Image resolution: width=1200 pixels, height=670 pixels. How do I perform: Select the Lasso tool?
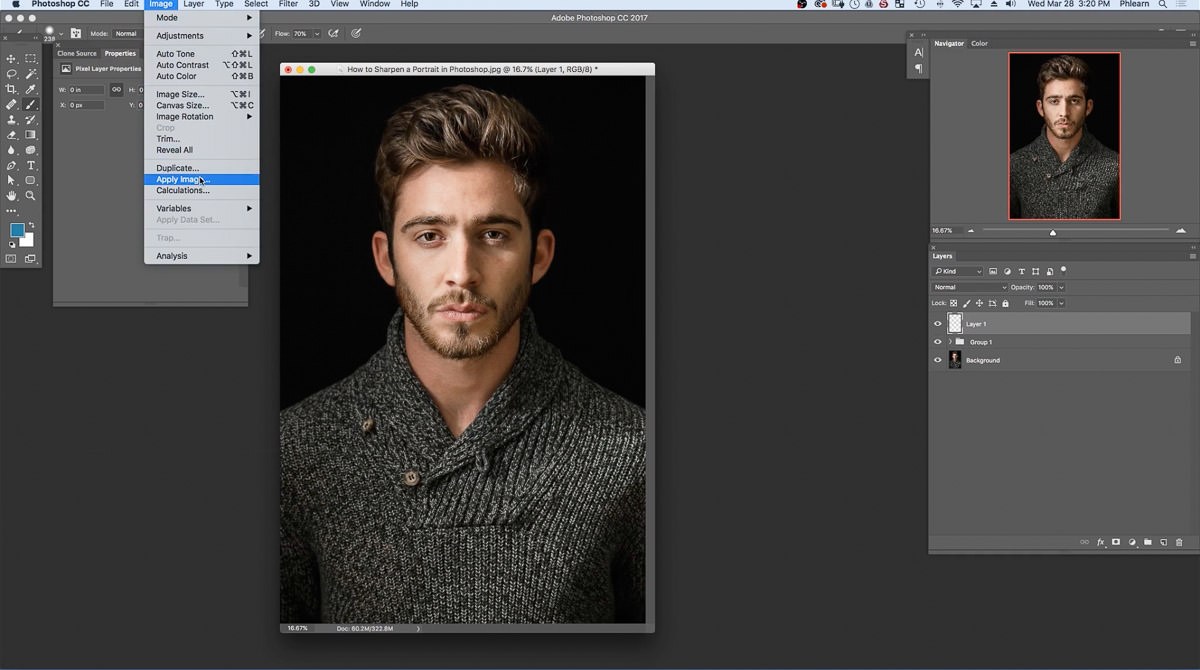point(12,74)
